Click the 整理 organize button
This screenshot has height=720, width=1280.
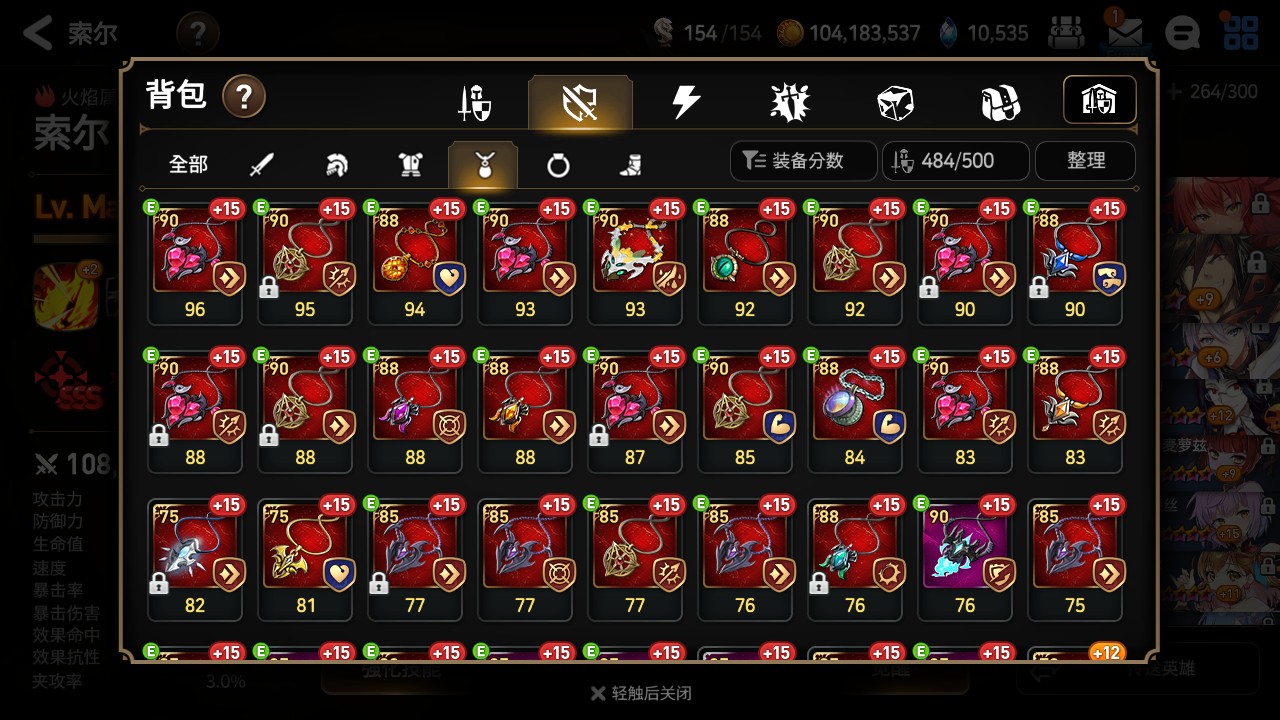click(1085, 161)
